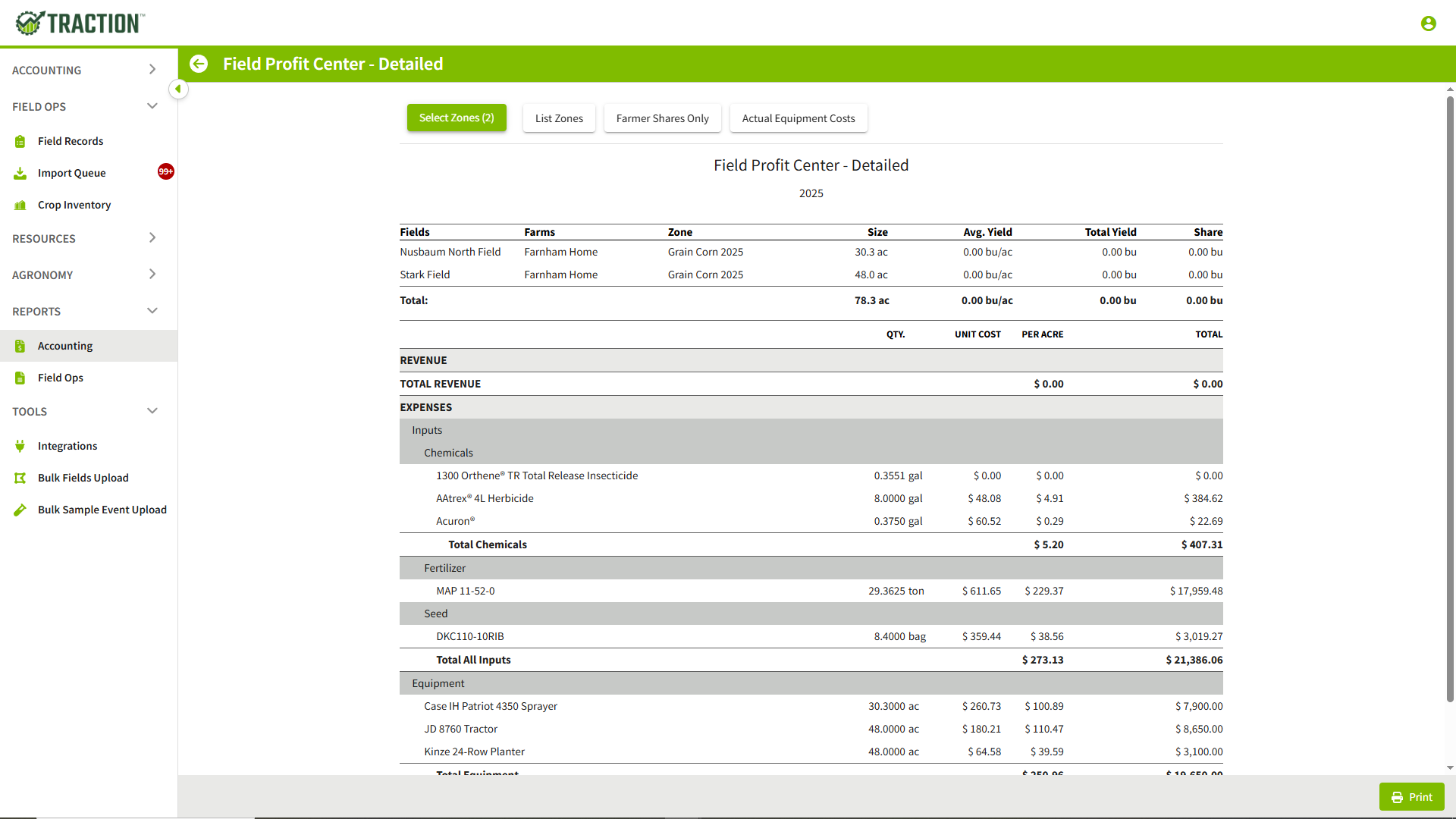Screen dimensions: 1456x819
Task: Toggle List Zones view
Action: point(559,118)
